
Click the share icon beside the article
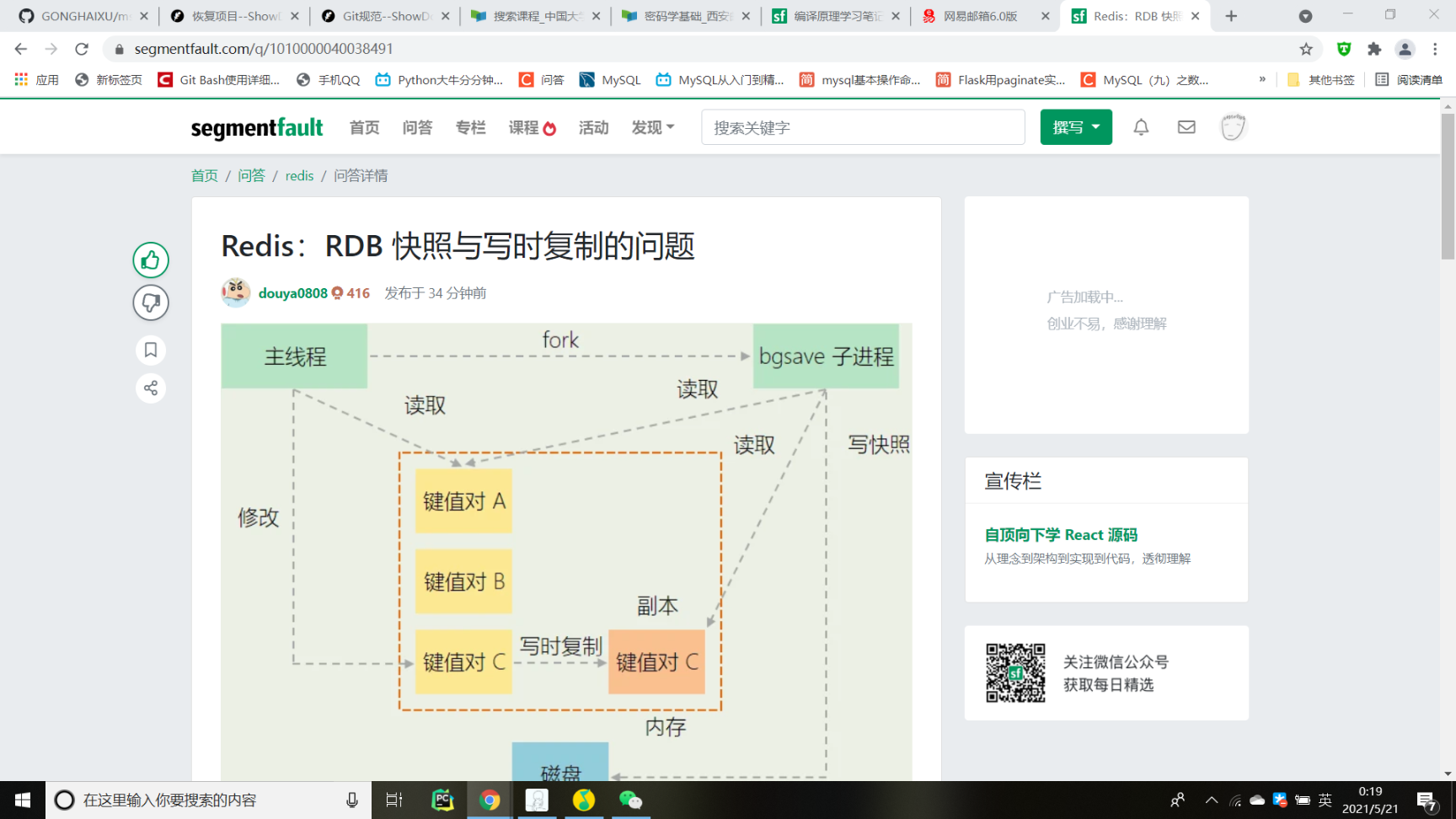[151, 388]
